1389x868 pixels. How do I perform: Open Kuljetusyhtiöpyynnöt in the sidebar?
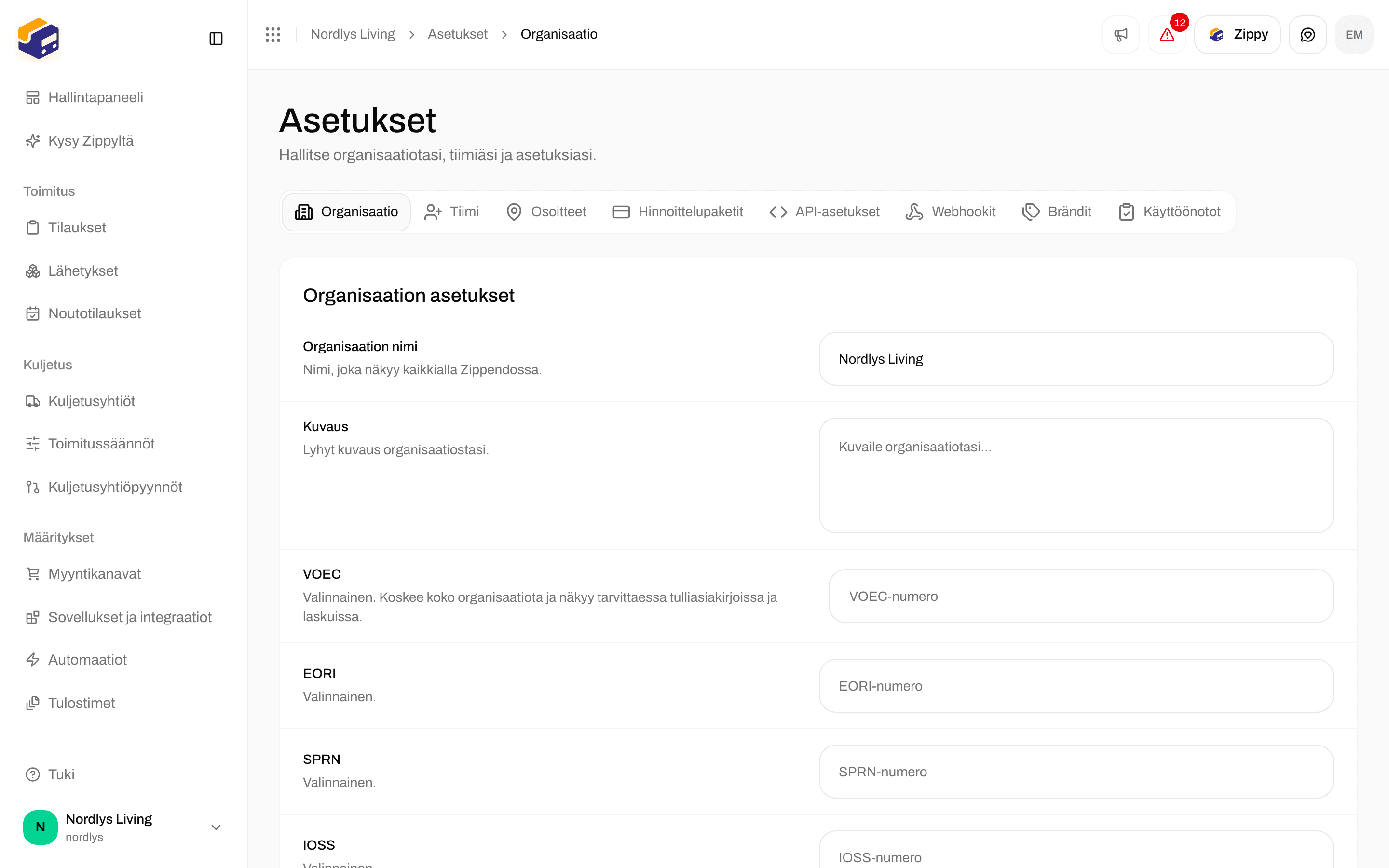pyautogui.click(x=123, y=487)
